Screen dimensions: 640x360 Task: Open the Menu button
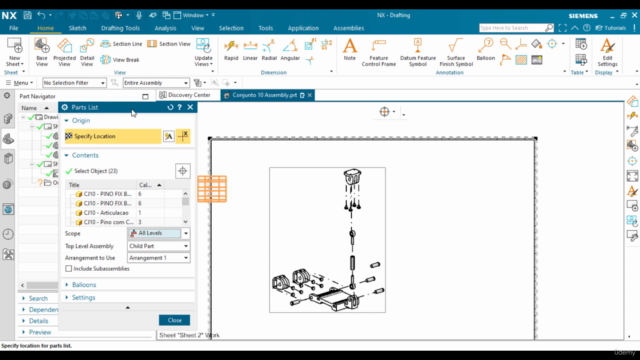(x=19, y=83)
